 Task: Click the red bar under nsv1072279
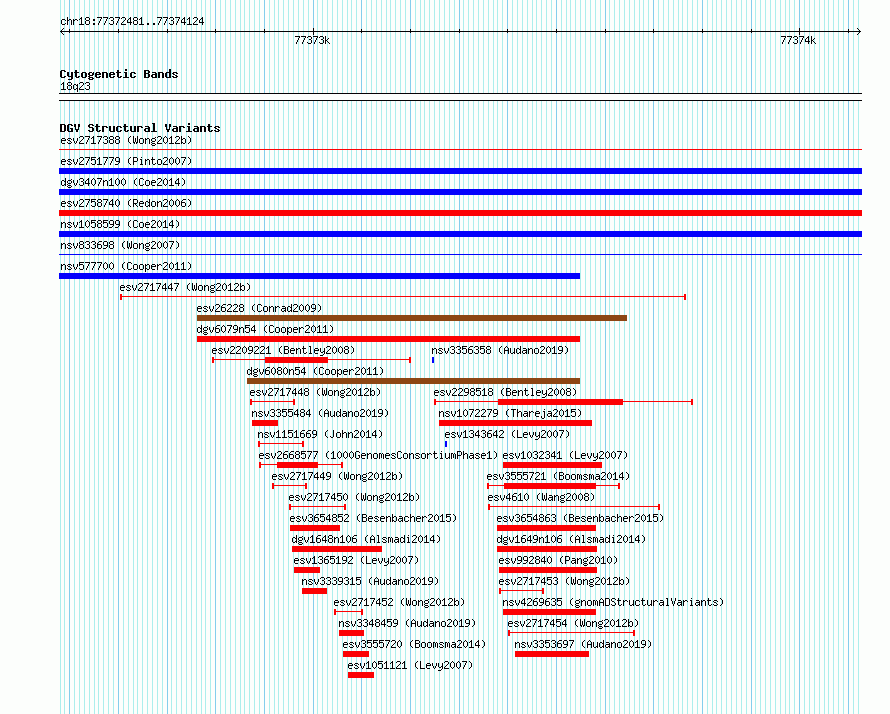point(515,423)
